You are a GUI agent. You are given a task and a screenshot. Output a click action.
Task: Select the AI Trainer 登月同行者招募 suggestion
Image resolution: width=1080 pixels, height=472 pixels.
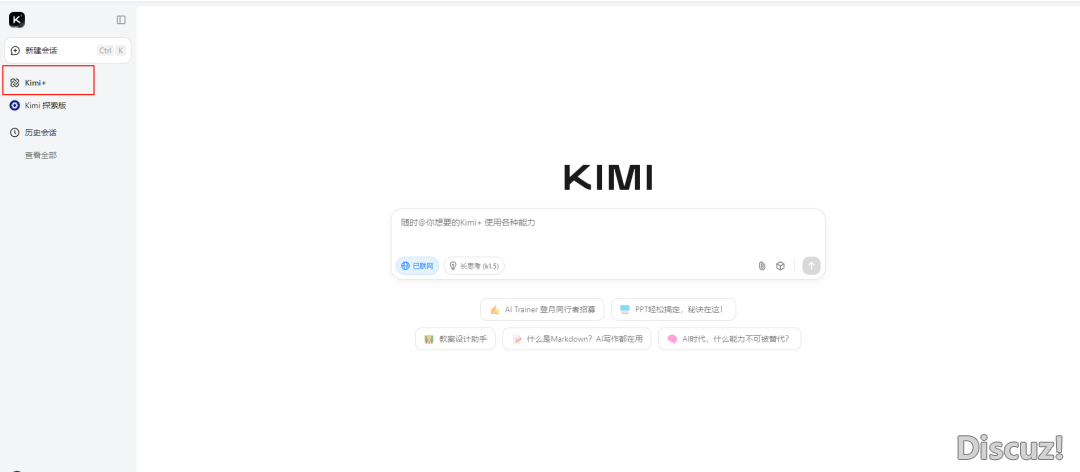[543, 309]
